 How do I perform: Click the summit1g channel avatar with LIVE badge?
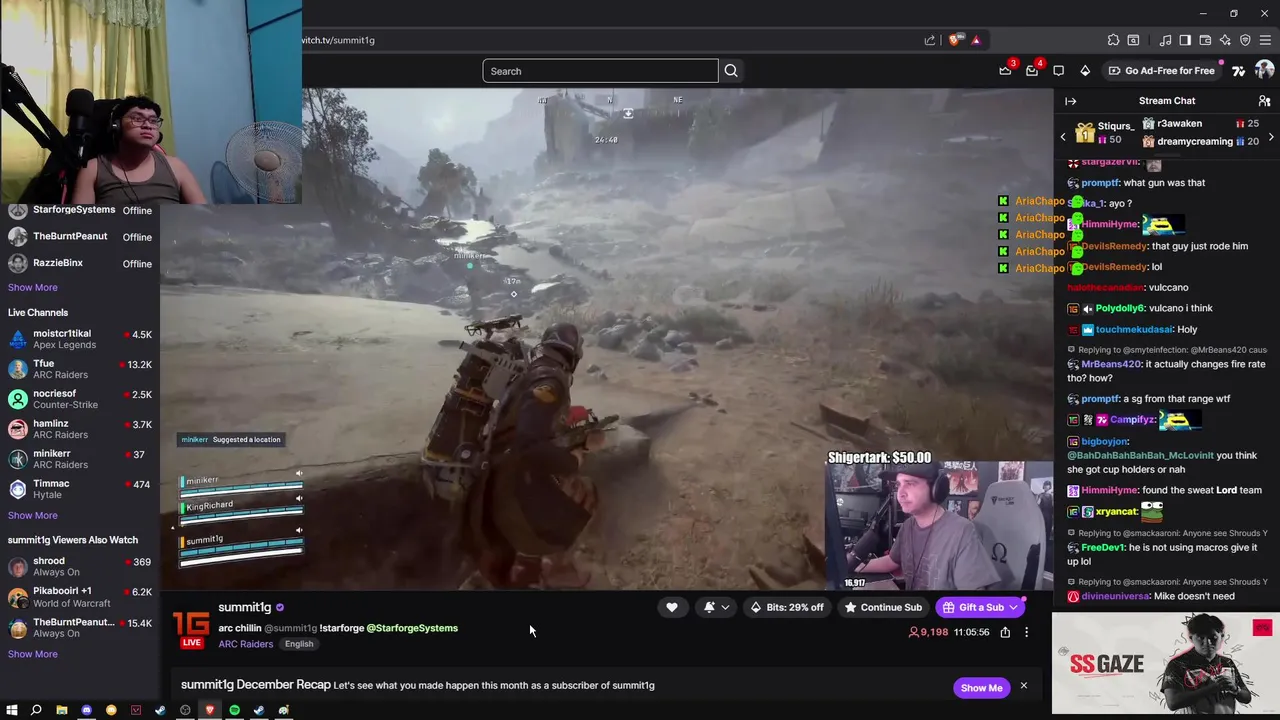pyautogui.click(x=192, y=628)
